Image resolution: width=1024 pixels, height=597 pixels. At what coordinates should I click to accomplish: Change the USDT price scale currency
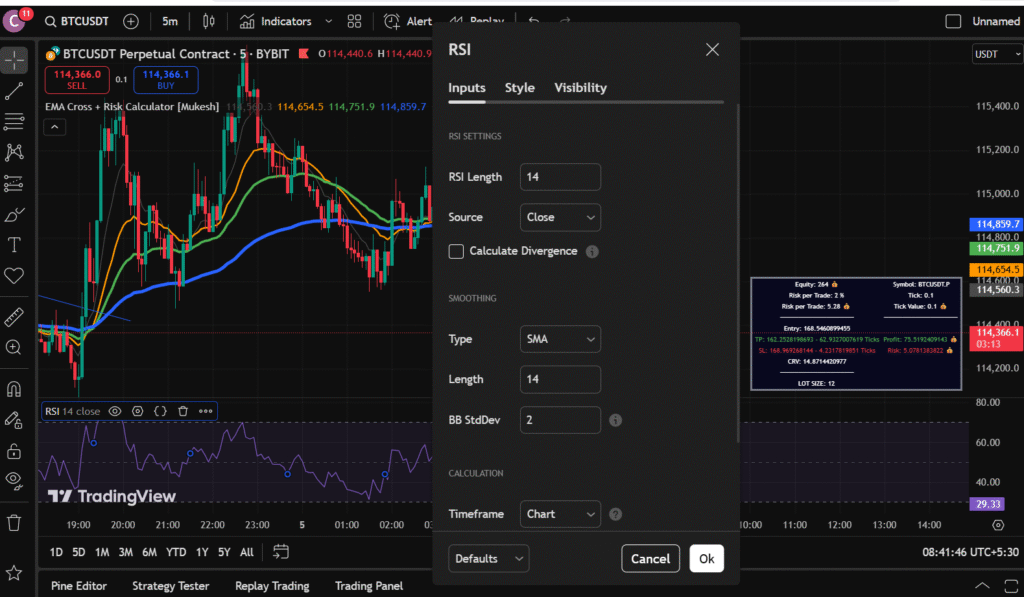tap(997, 54)
